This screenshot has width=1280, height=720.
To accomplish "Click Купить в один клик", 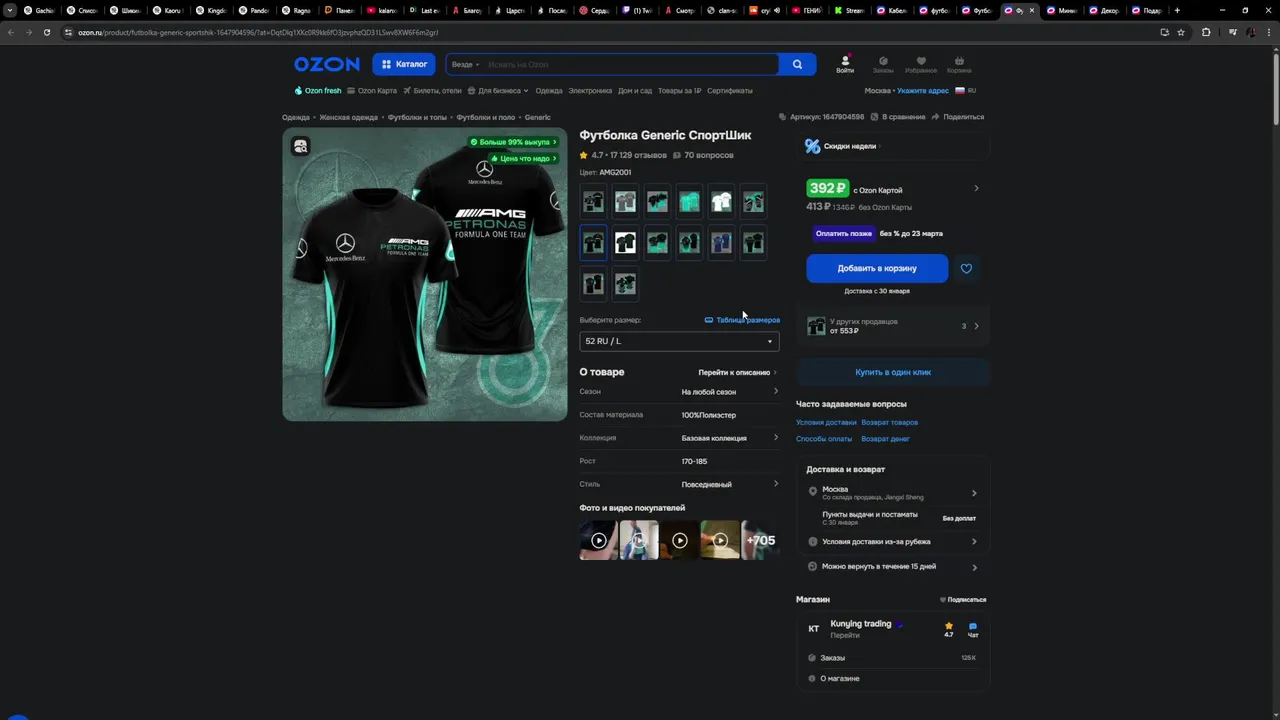I will point(893,372).
